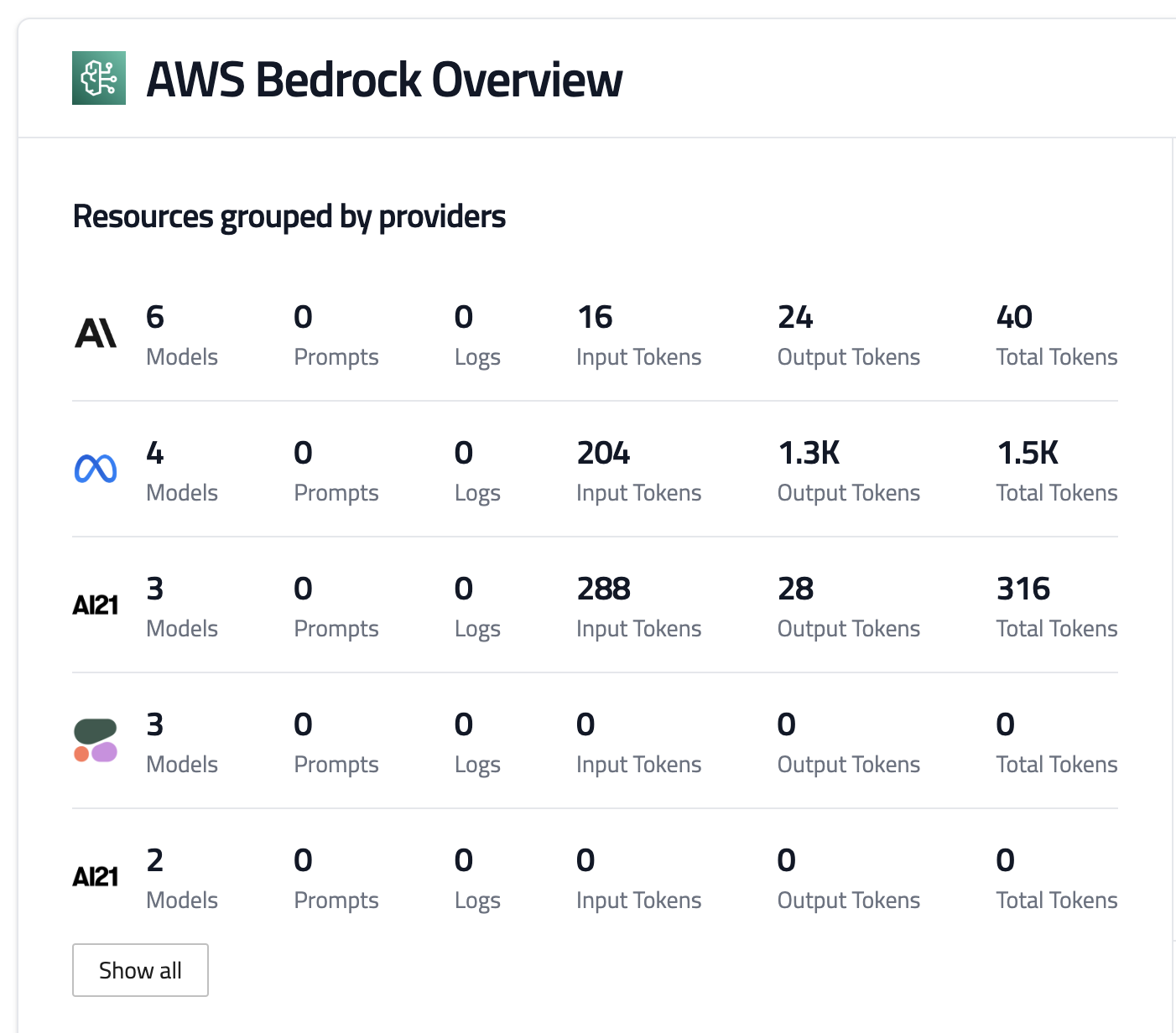
Task: Click the AWS Bedrock Overview title
Action: pos(384,80)
